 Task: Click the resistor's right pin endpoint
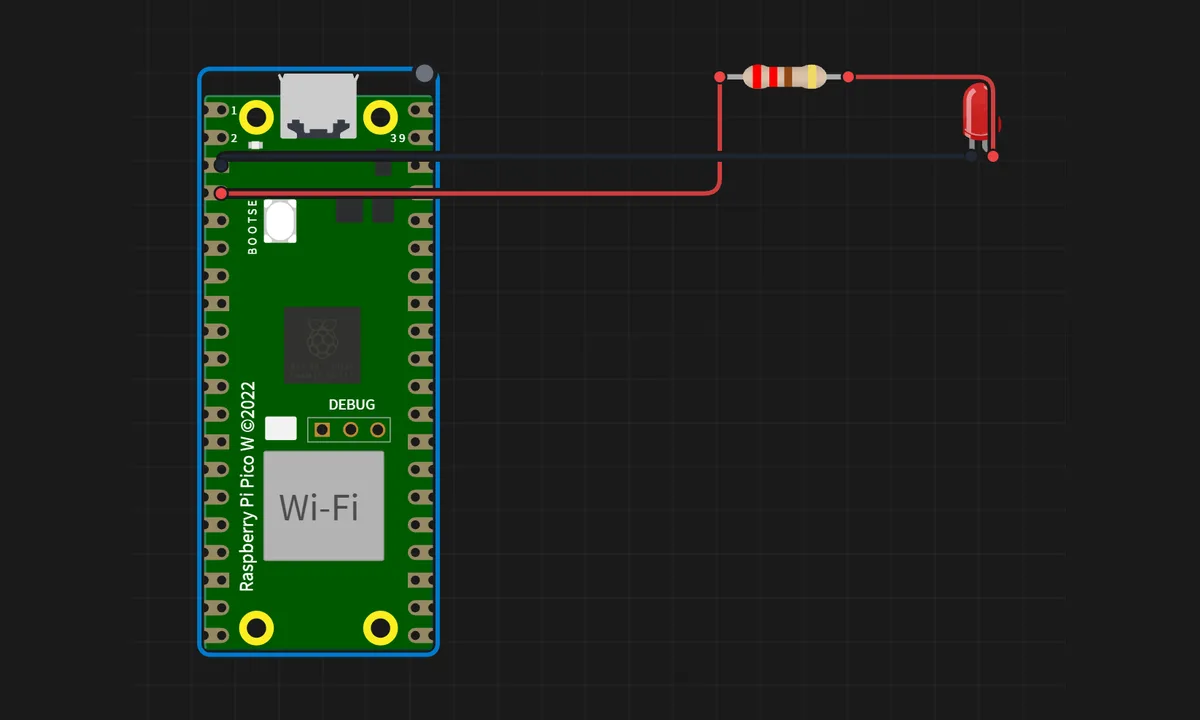[x=848, y=76]
